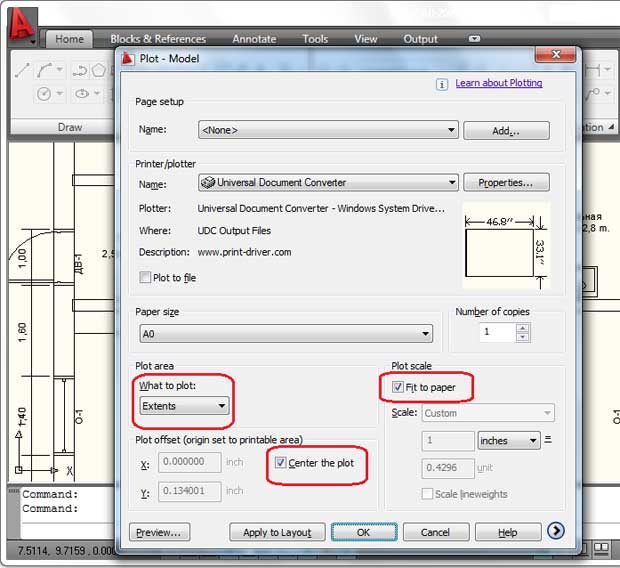Click the Draw panel title bar
The image size is (620, 568).
tap(62, 127)
